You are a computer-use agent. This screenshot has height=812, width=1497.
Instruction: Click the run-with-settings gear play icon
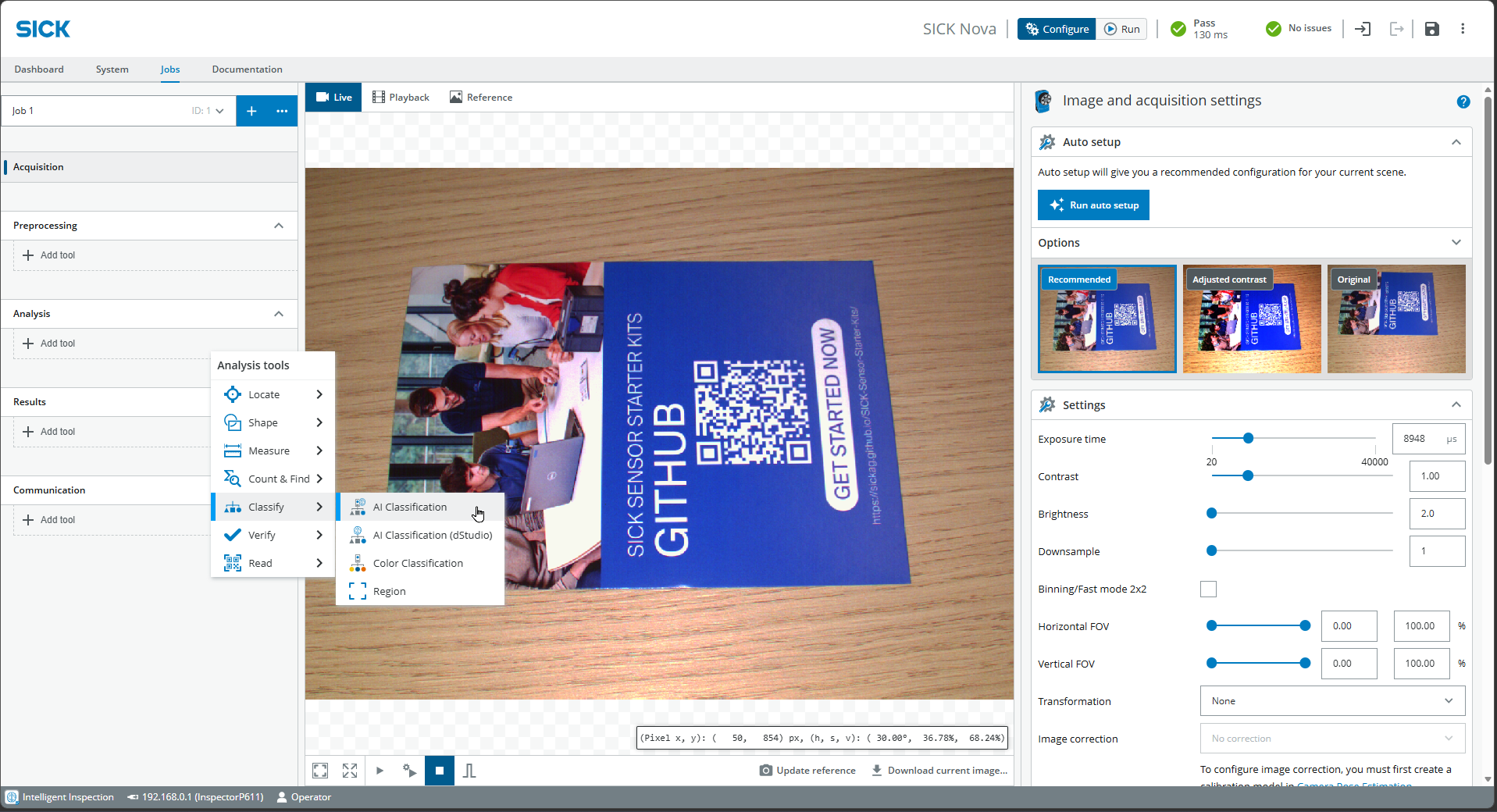pyautogui.click(x=410, y=771)
